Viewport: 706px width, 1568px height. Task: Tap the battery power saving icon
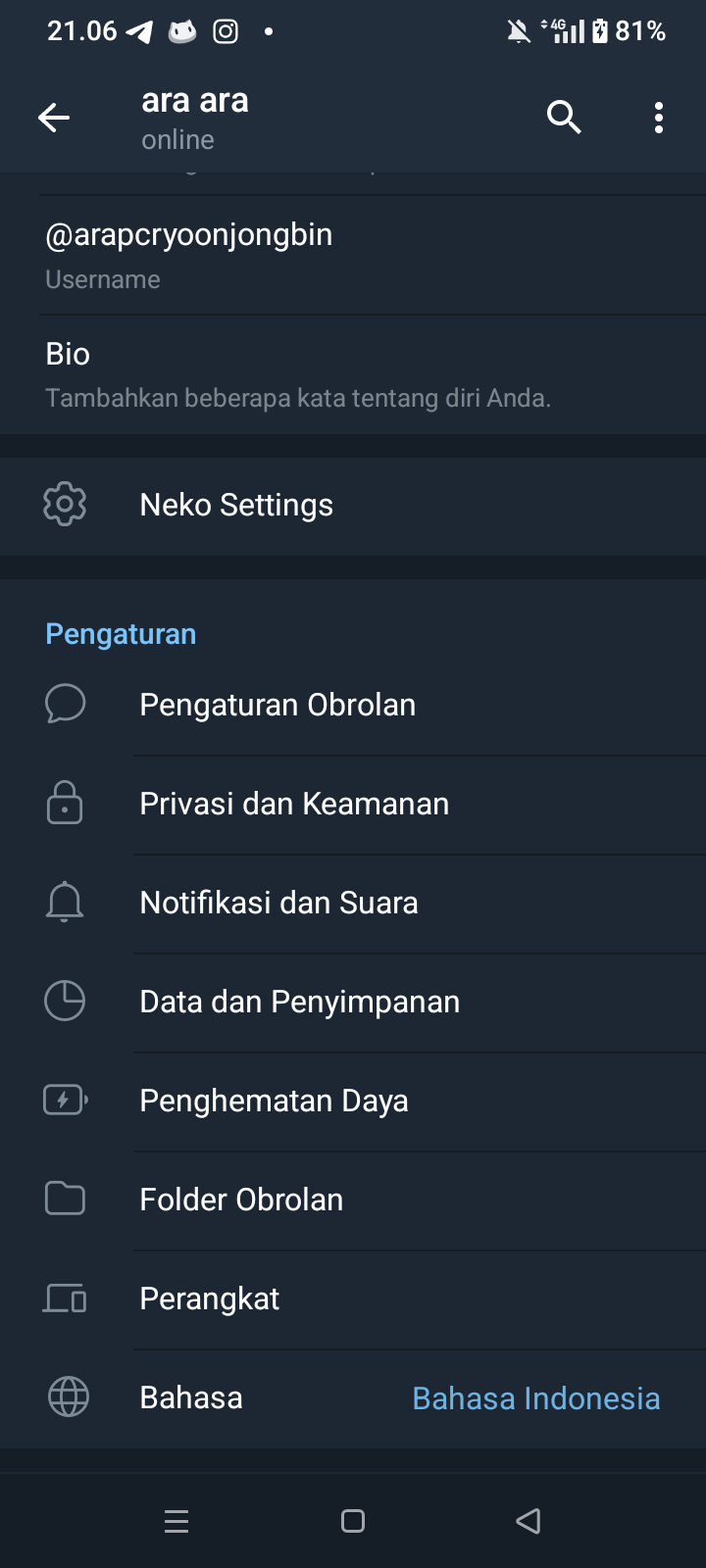pyautogui.click(x=65, y=1101)
